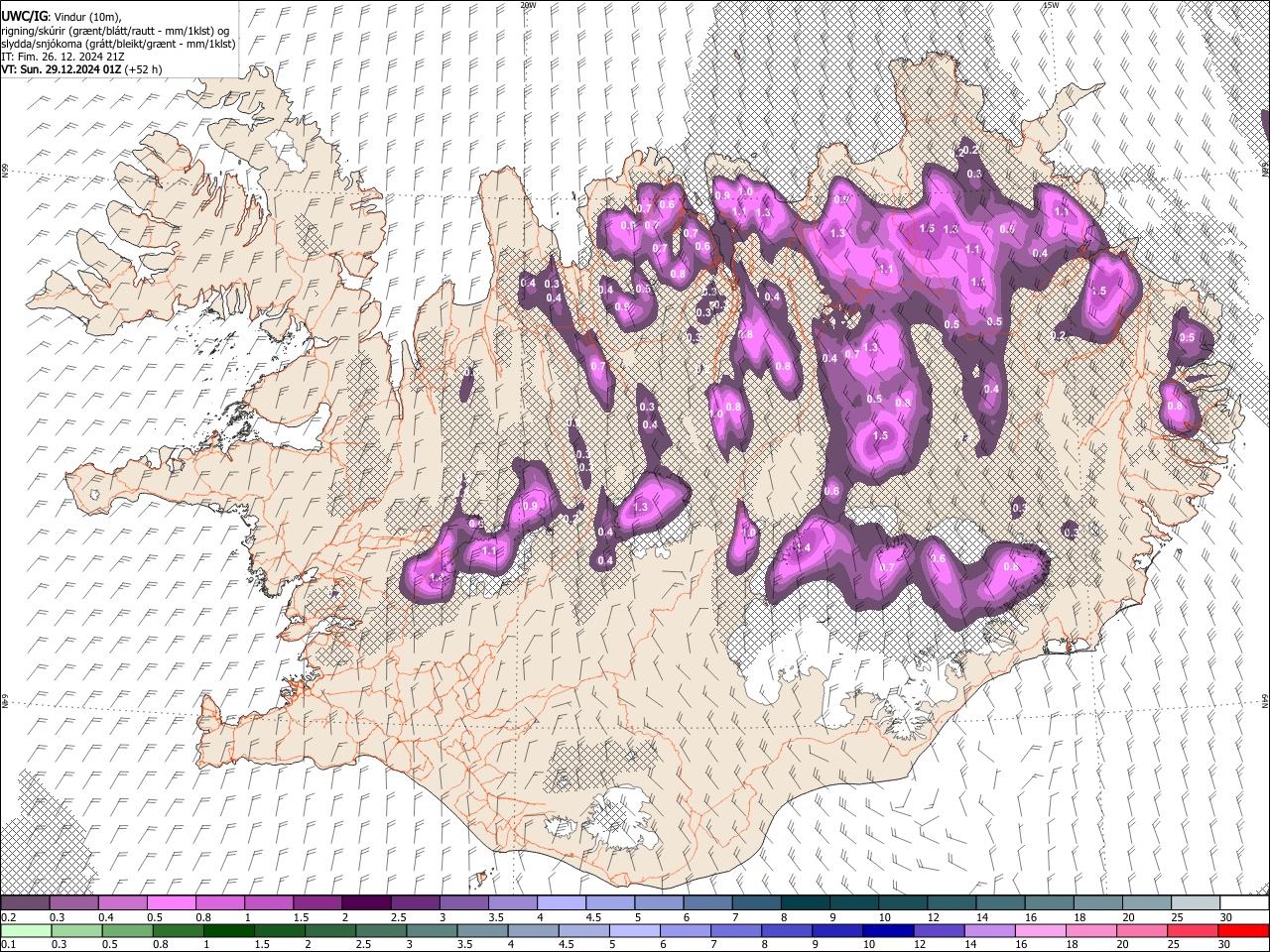Image resolution: width=1270 pixels, height=952 pixels.
Task: Select the 'IT: Fim. 26. 12. 2024 21Z' line
Action: (63, 57)
